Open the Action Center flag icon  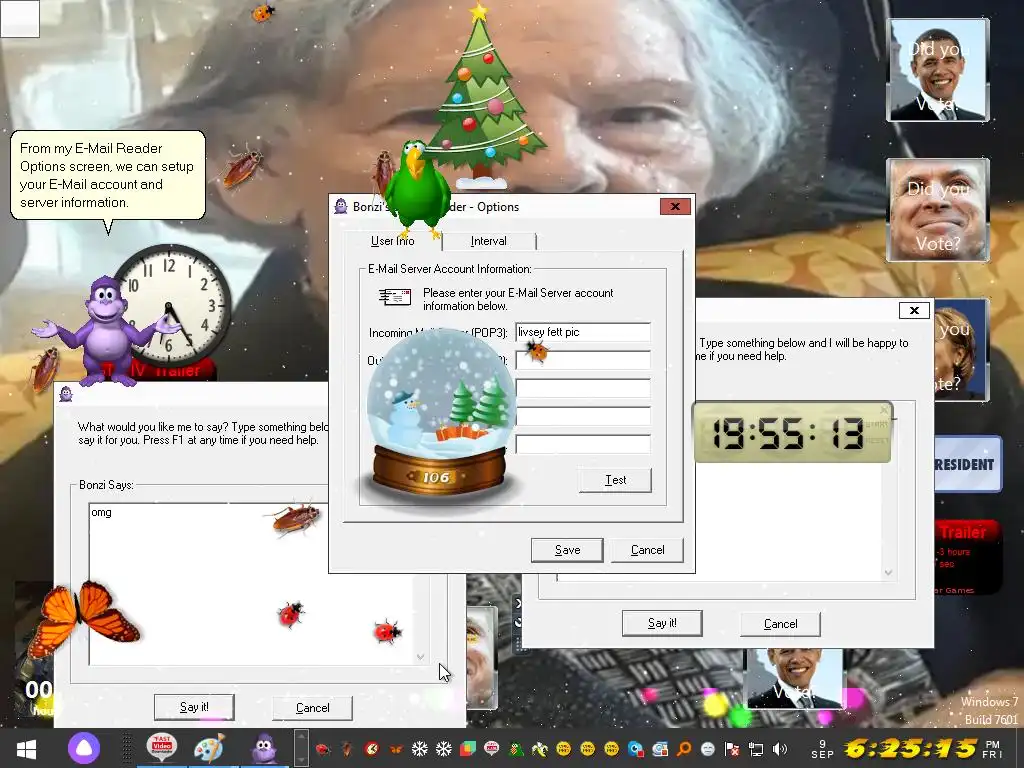[x=732, y=749]
